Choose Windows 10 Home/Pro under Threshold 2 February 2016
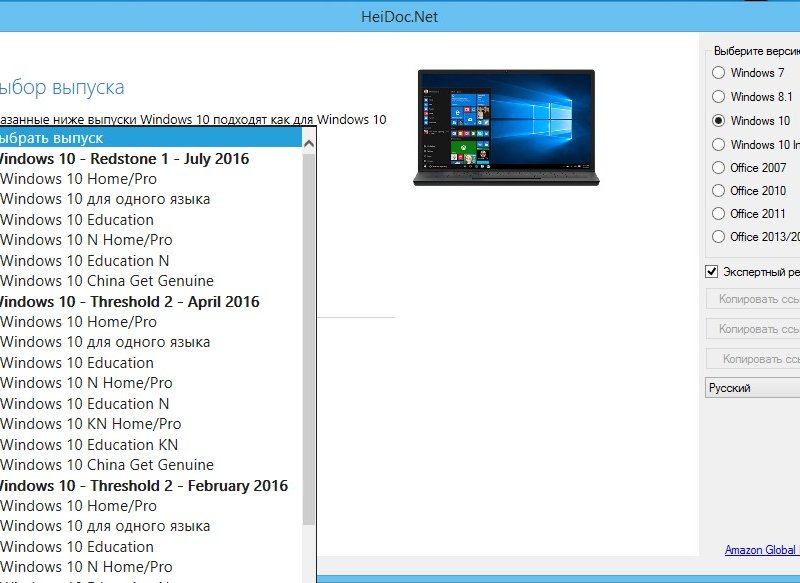The image size is (800, 583). 151,506
